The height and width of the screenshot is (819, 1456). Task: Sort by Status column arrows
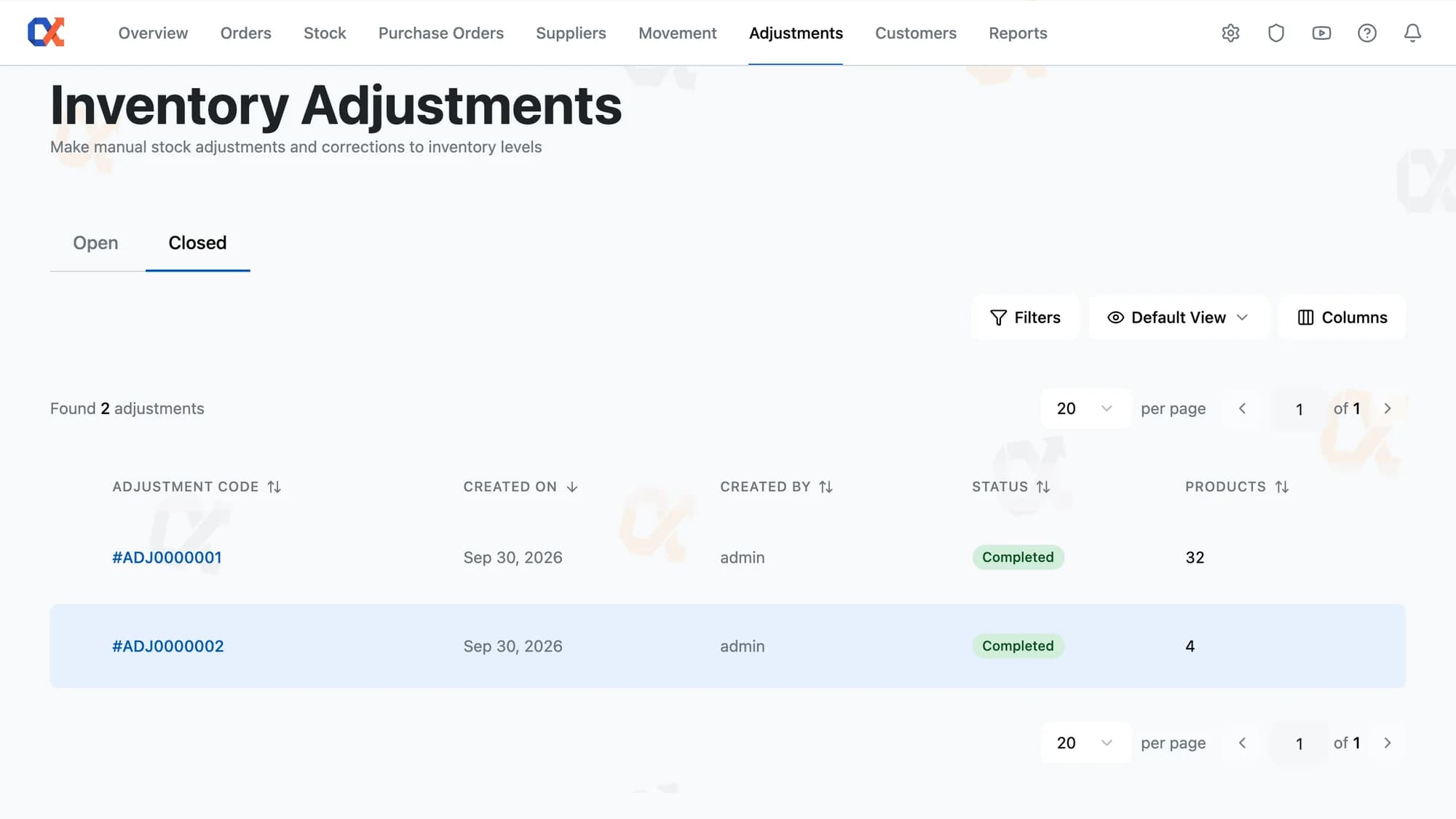coord(1043,486)
